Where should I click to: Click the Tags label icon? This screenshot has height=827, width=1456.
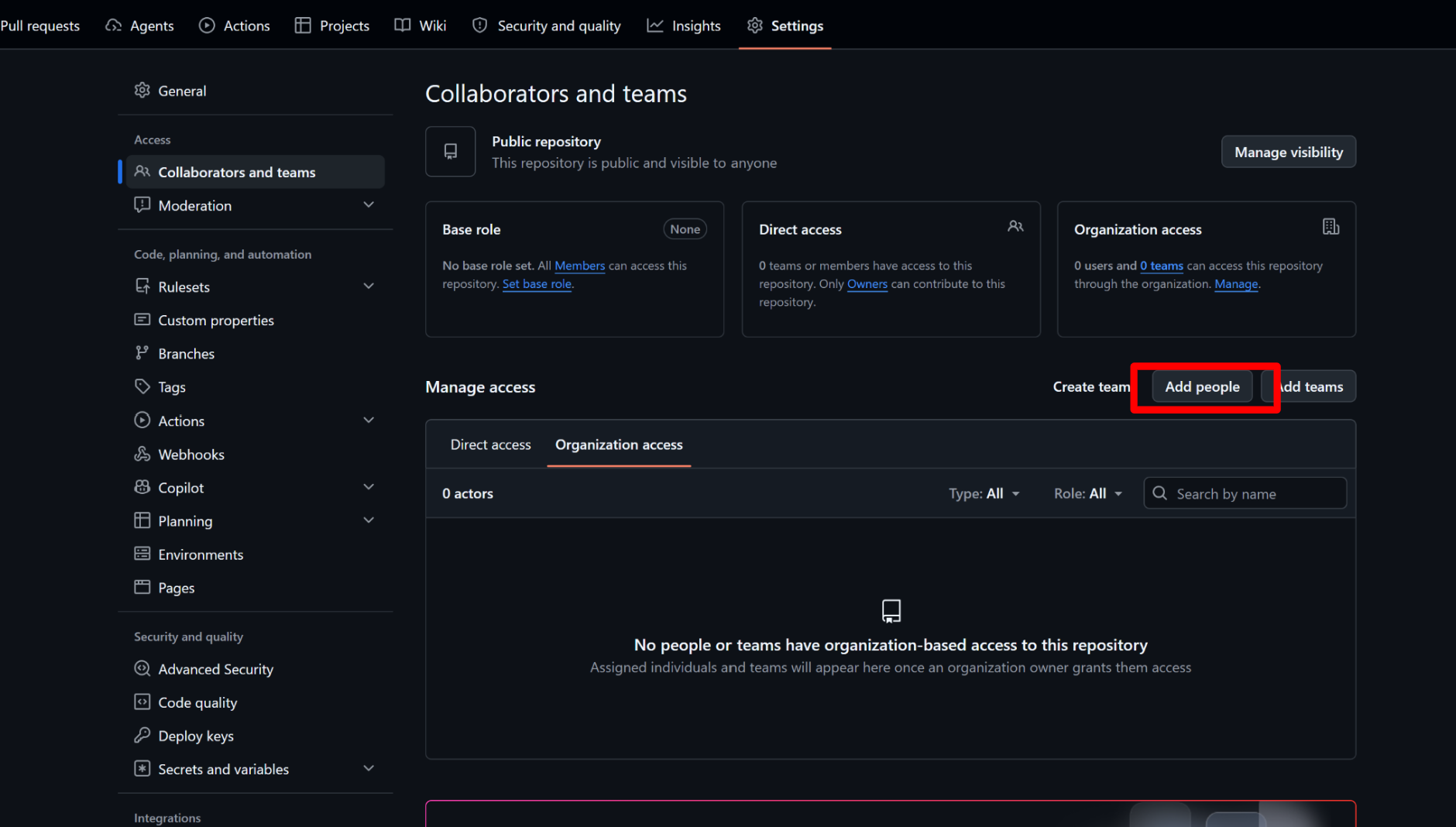[142, 386]
